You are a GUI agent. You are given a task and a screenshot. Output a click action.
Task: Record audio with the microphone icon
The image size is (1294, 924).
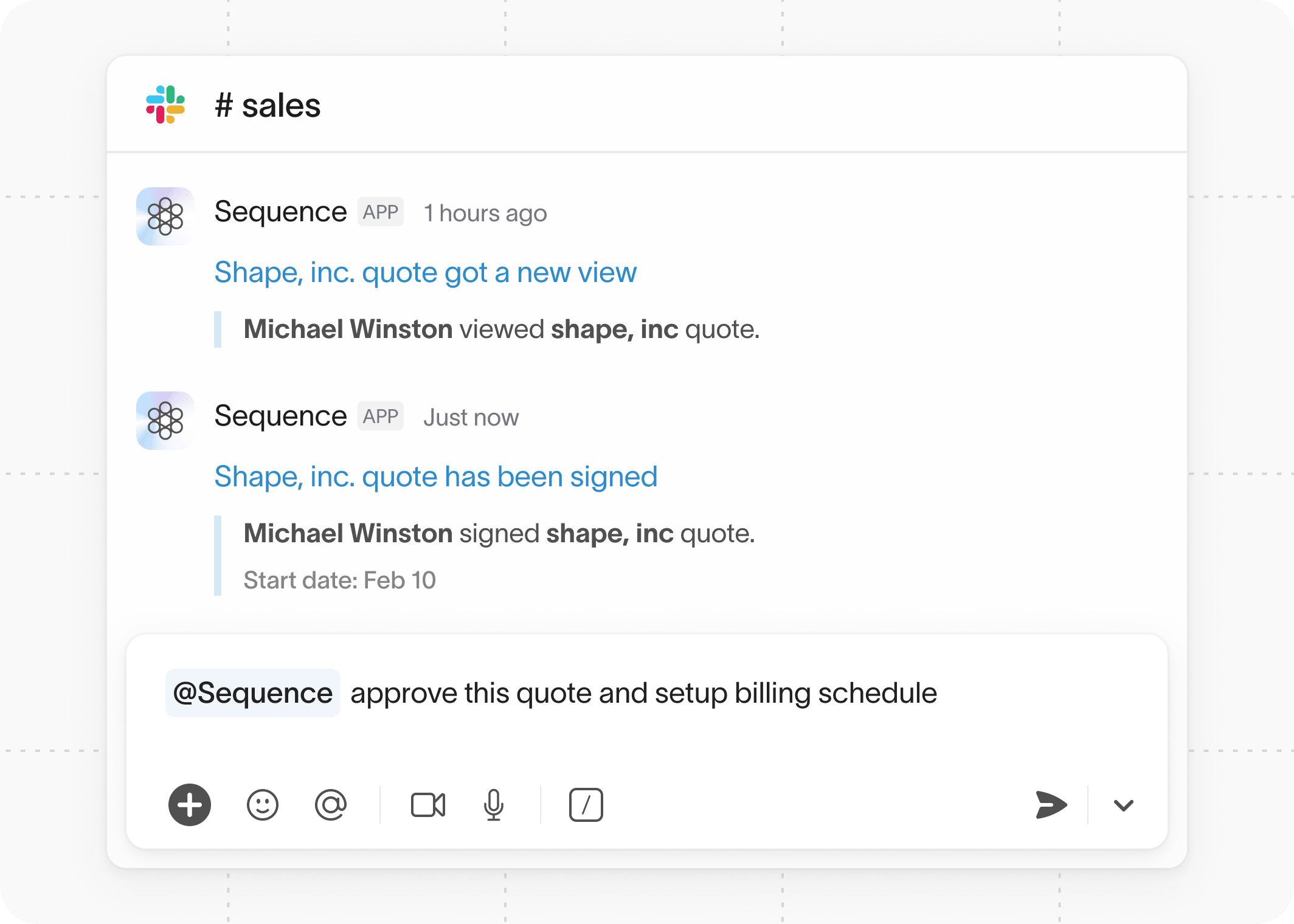[x=494, y=805]
